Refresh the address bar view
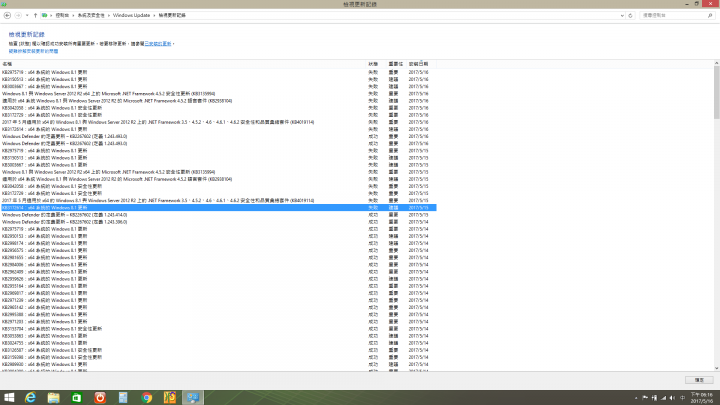This screenshot has width=720, height=405. tap(630, 15)
